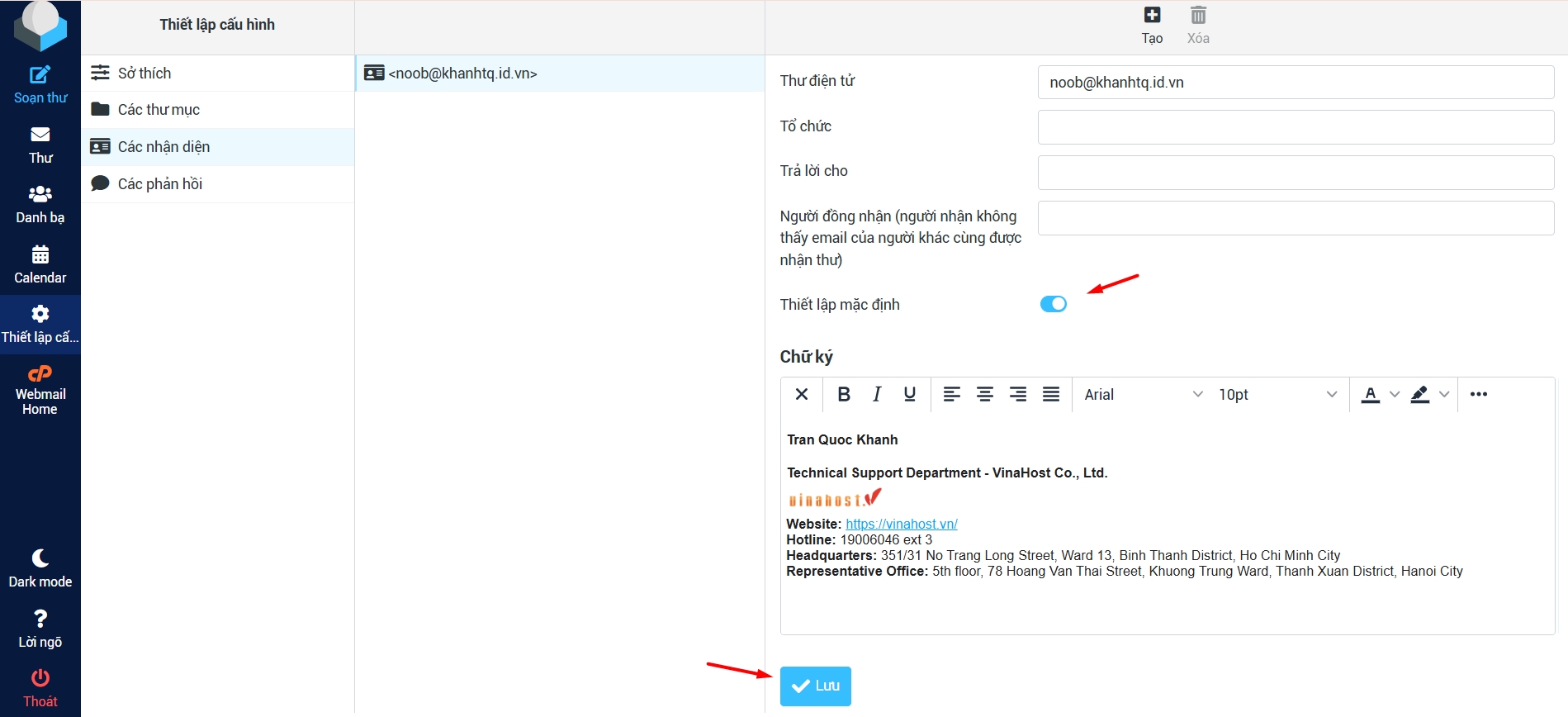Click the Tạo create identity icon
Screen dimensions: 1568x717
point(1152,16)
